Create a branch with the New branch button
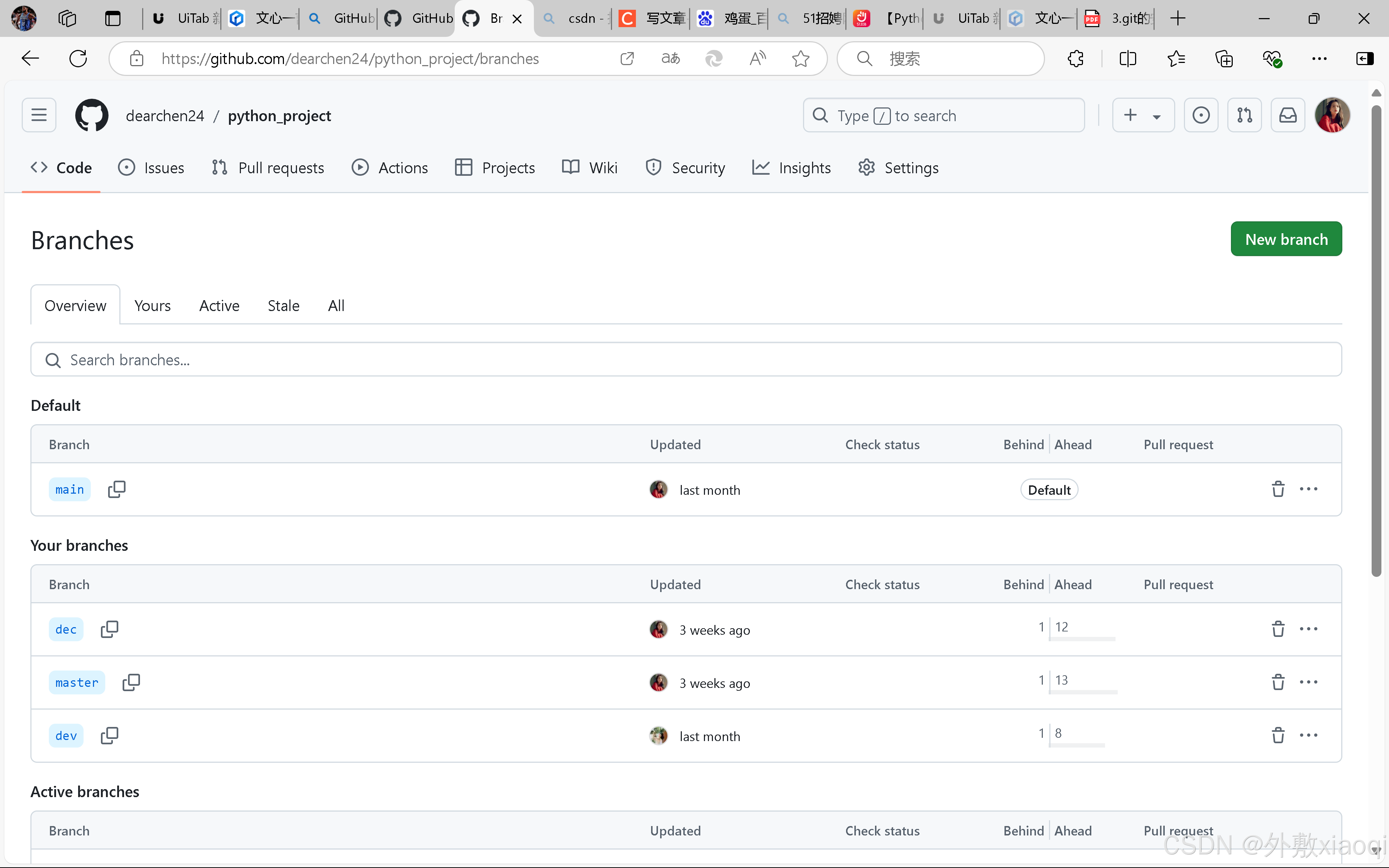Image resolution: width=1389 pixels, height=868 pixels. 1286,239
